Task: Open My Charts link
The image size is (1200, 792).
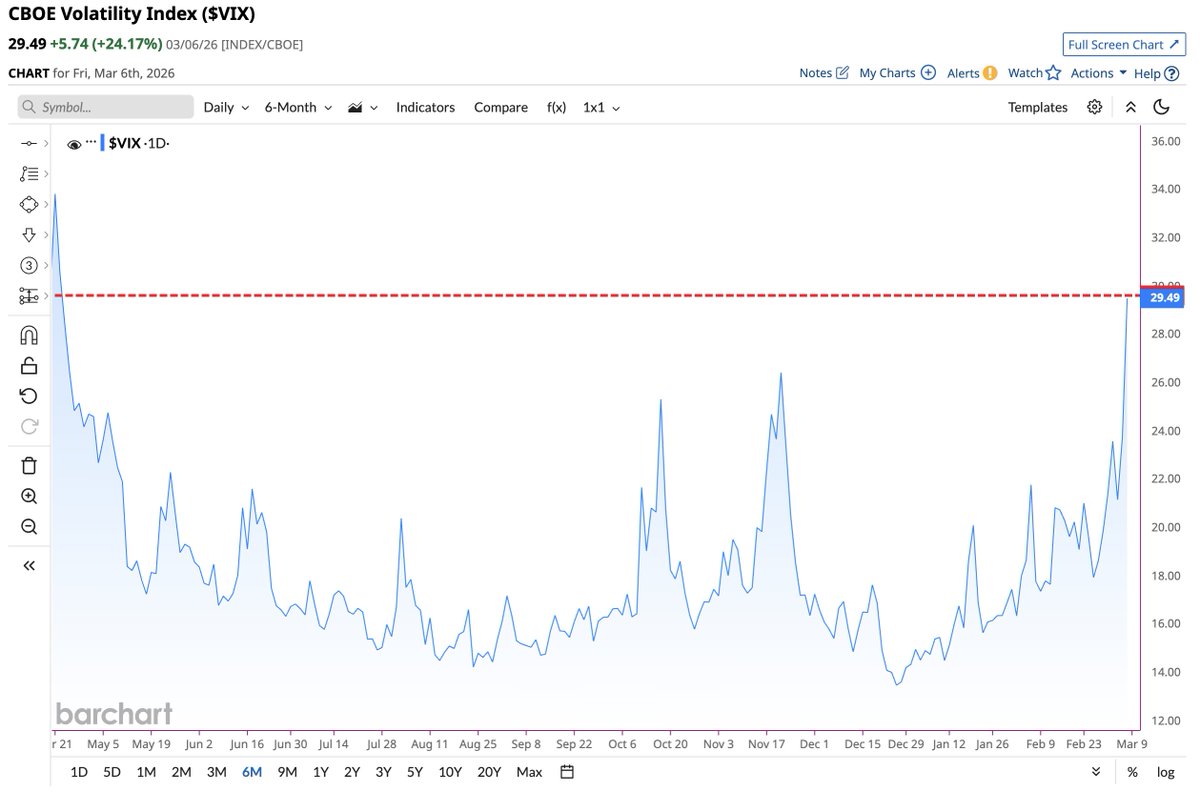Action: pyautogui.click(x=897, y=73)
